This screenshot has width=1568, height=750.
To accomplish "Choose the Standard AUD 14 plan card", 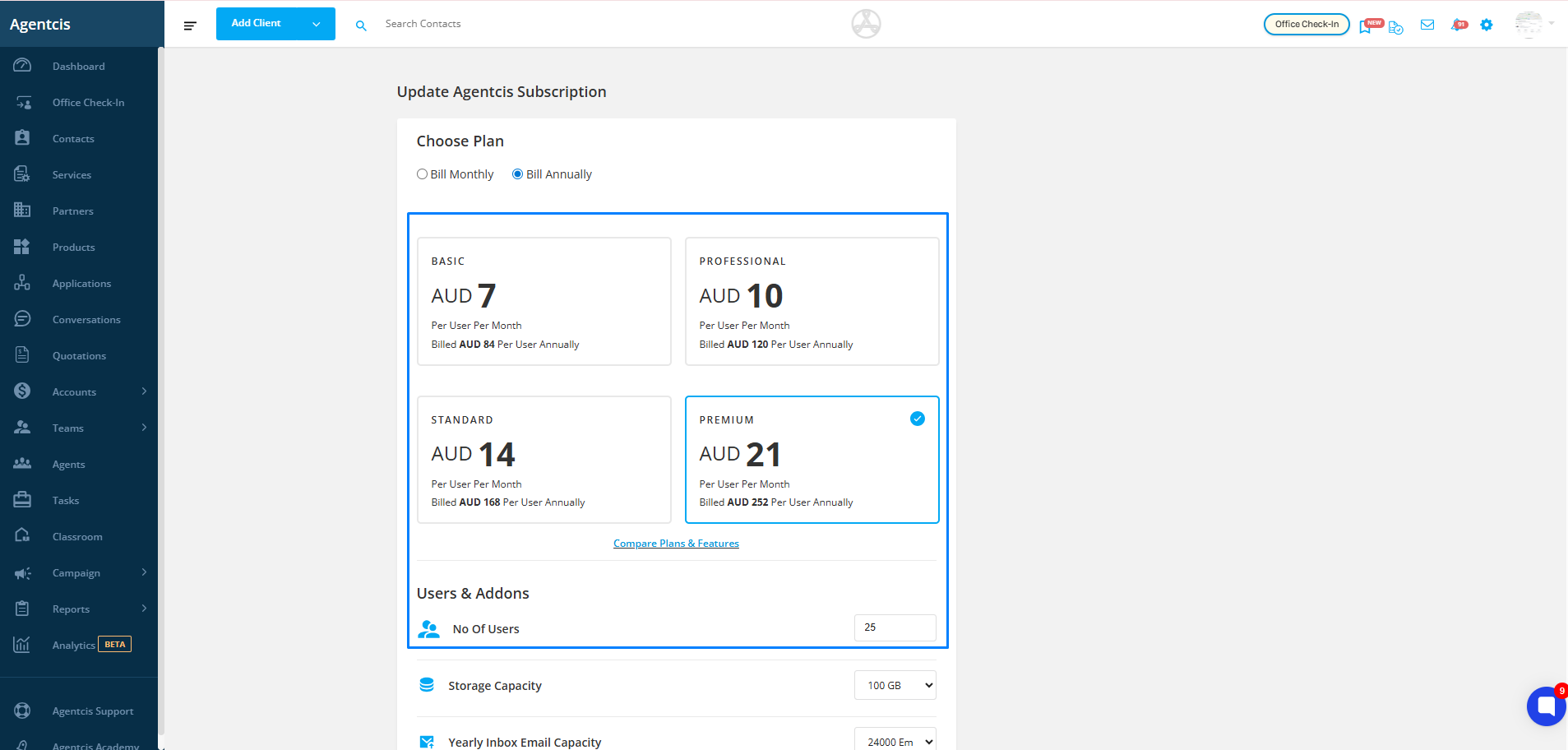I will [x=544, y=460].
